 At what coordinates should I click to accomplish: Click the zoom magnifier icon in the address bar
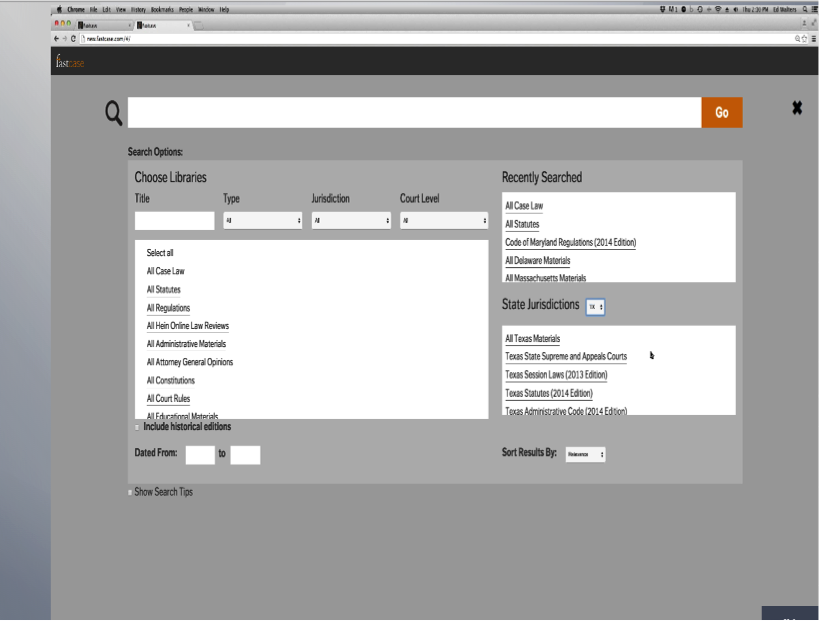(798, 39)
